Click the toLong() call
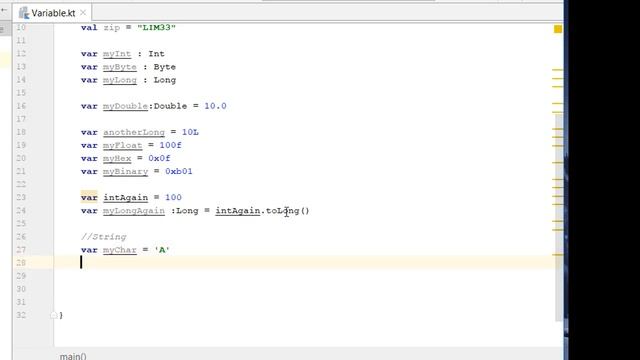This screenshot has width=640, height=360. pos(288,211)
